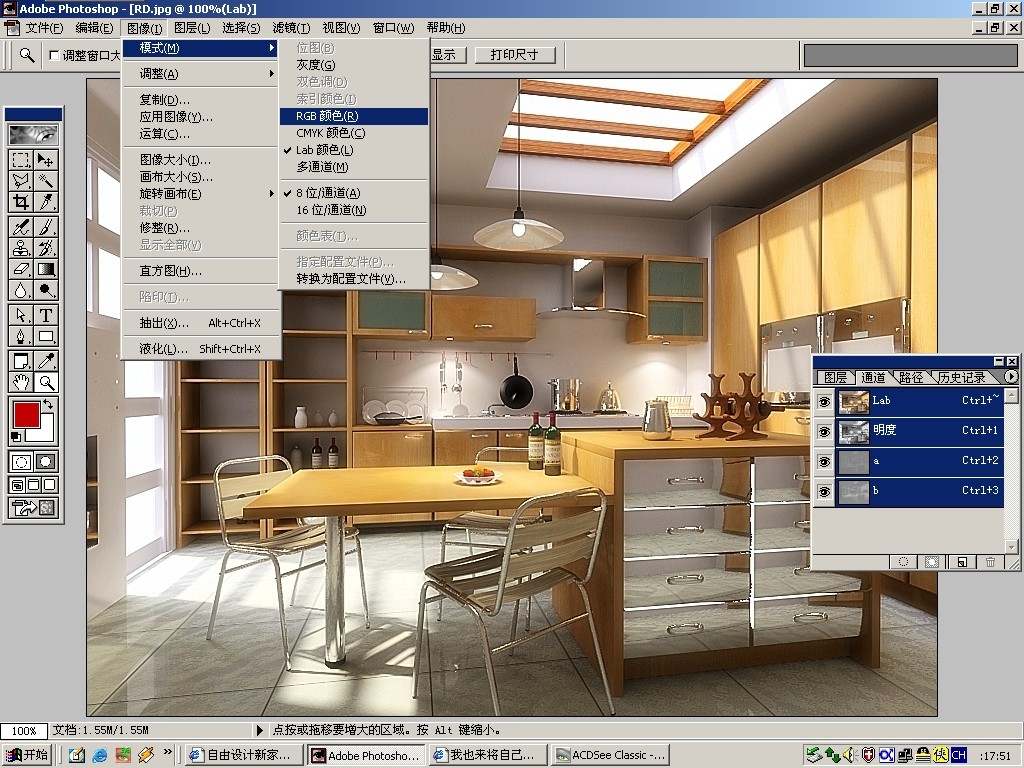The height and width of the screenshot is (768, 1024).
Task: Select the Clone Stamp tool
Action: [x=21, y=248]
